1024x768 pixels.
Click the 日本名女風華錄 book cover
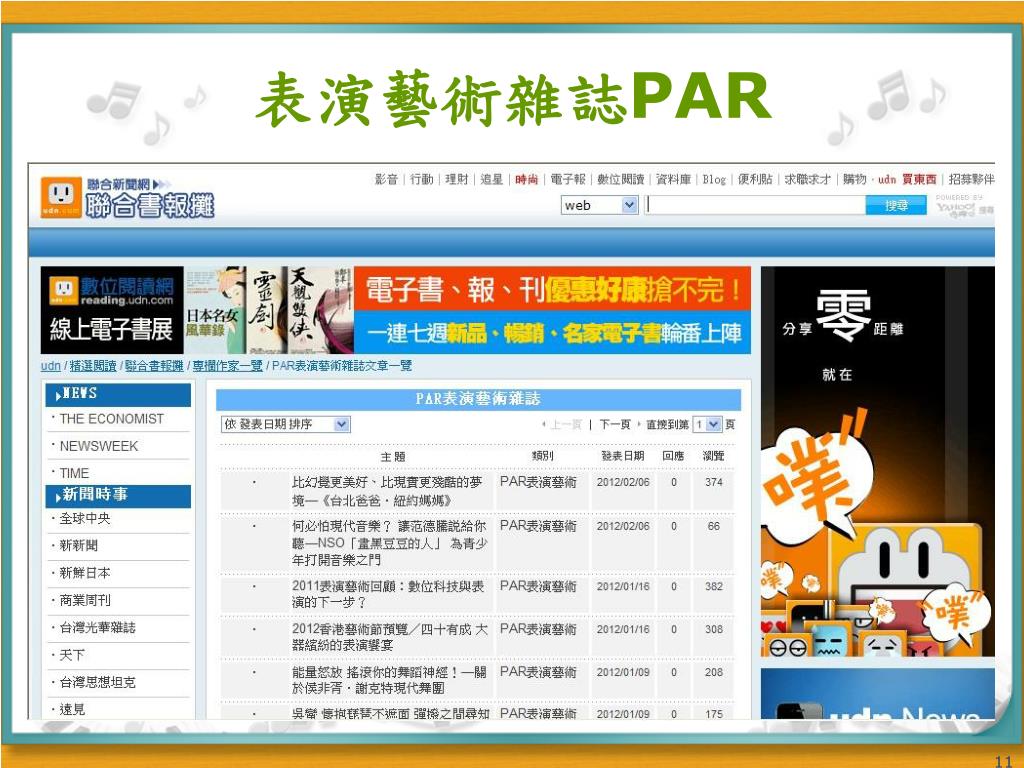coord(215,310)
